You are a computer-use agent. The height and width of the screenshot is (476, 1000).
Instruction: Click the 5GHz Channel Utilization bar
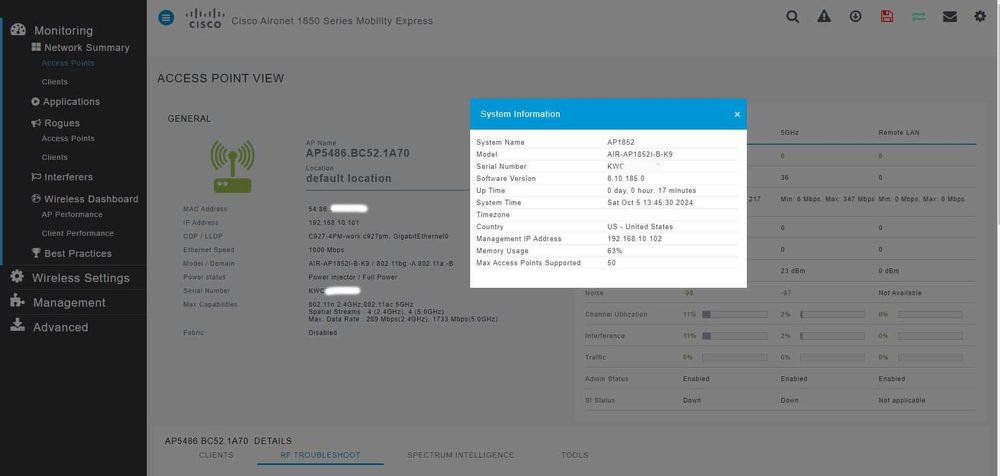tap(832, 314)
